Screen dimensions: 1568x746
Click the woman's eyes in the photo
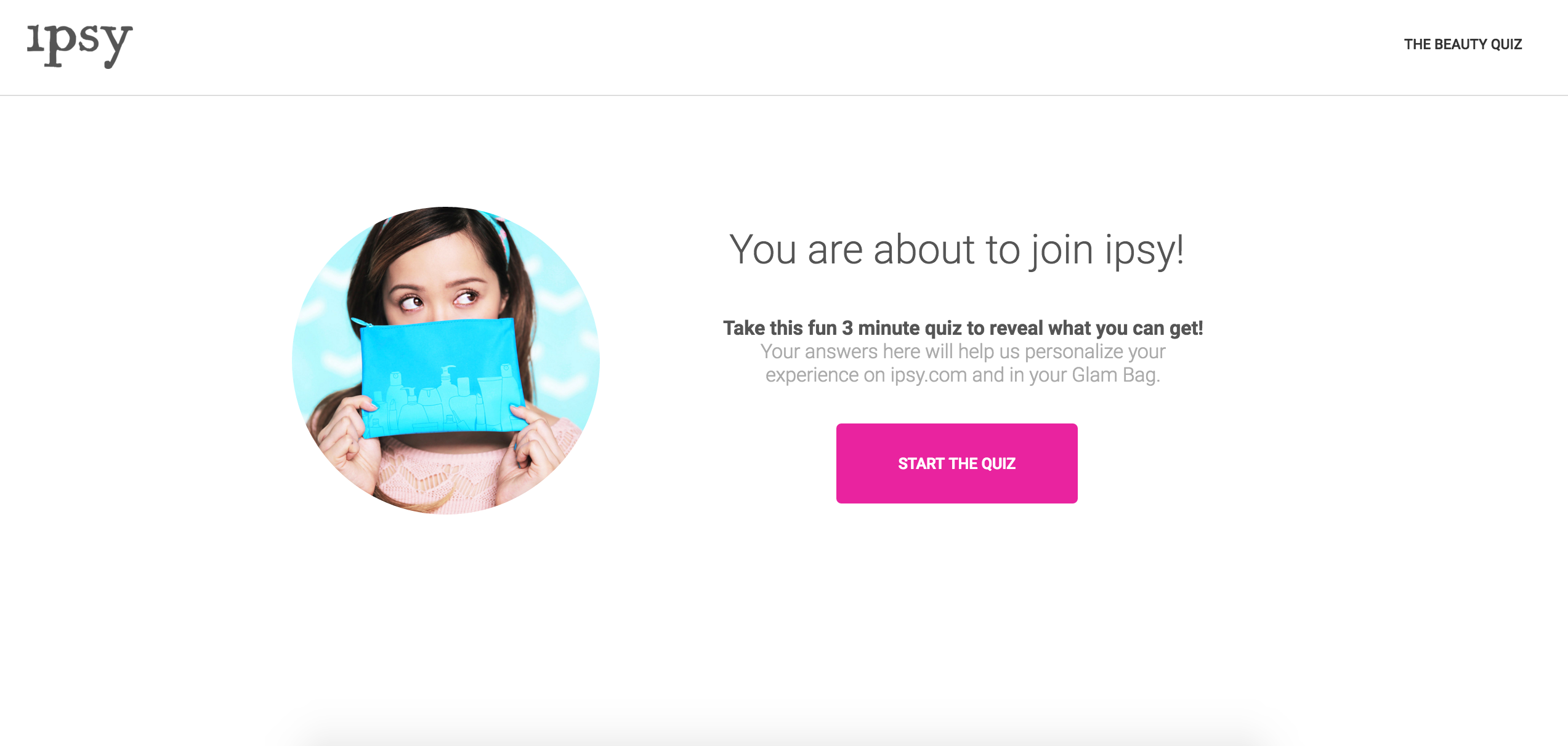point(438,300)
